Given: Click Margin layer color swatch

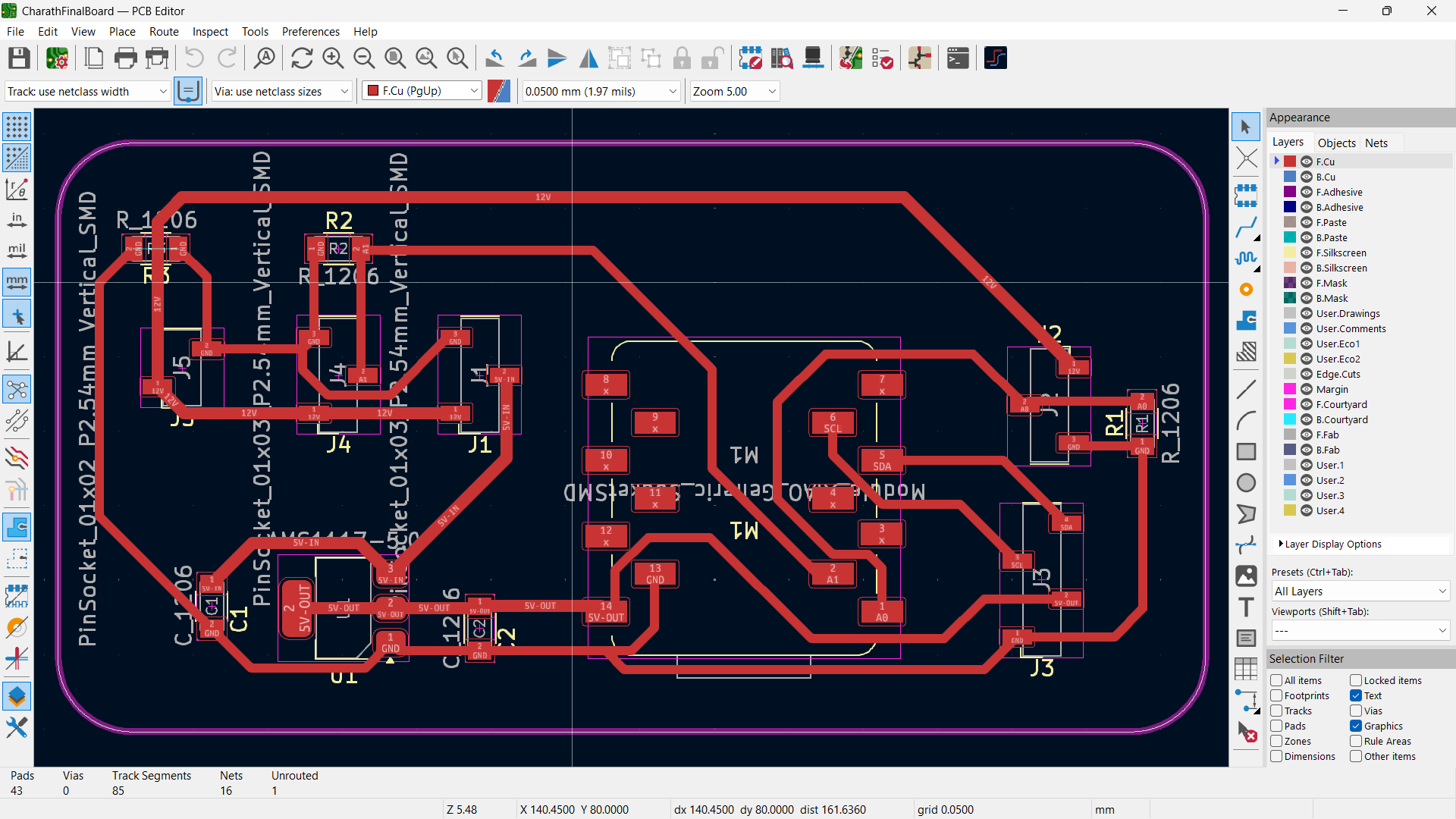Looking at the screenshot, I should pos(1290,389).
